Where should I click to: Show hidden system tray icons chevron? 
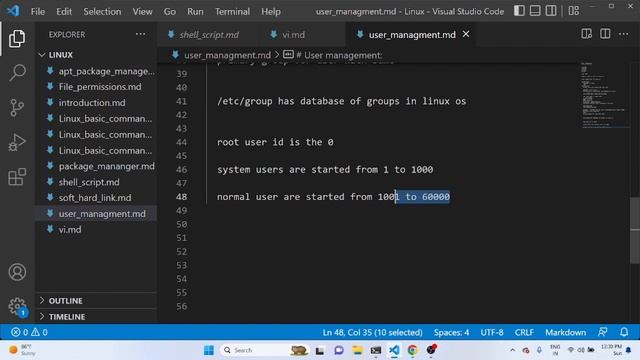(513, 350)
